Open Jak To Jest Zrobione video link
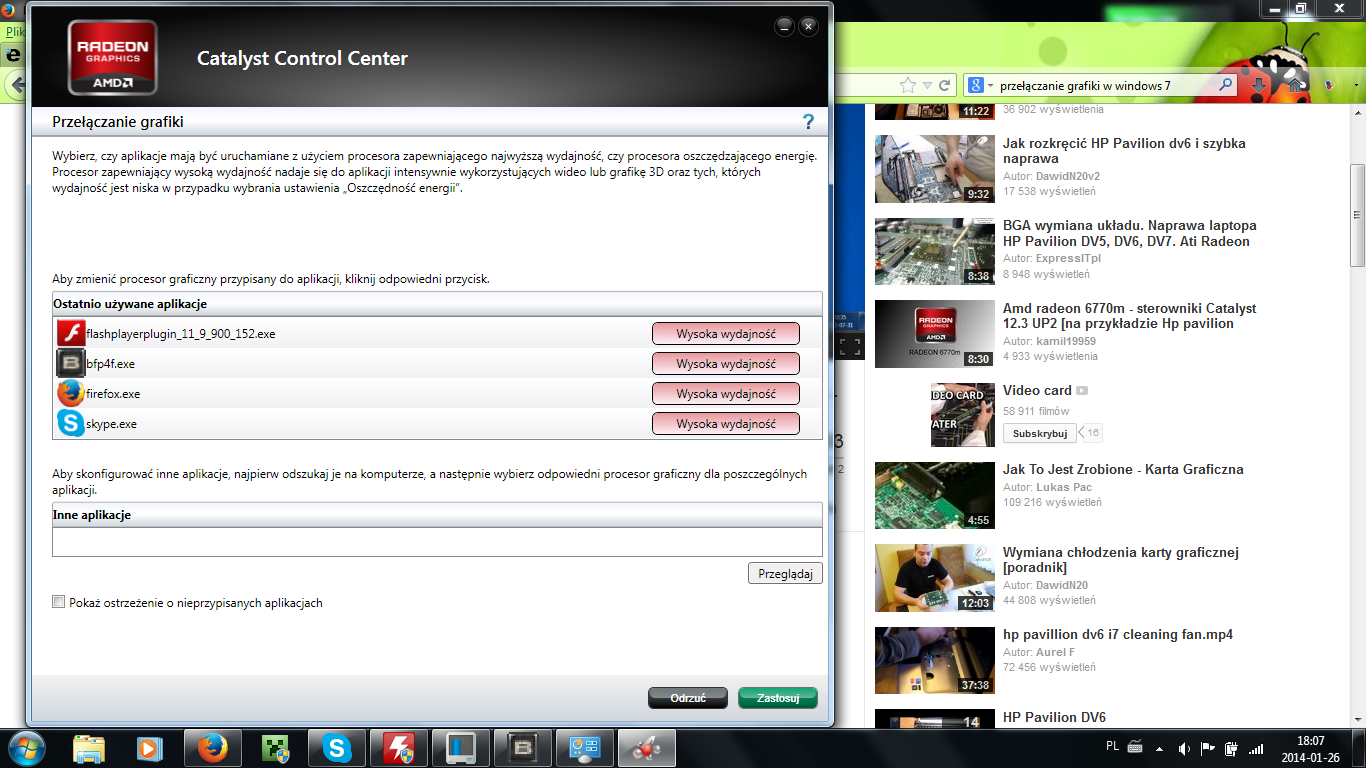 [x=1123, y=469]
